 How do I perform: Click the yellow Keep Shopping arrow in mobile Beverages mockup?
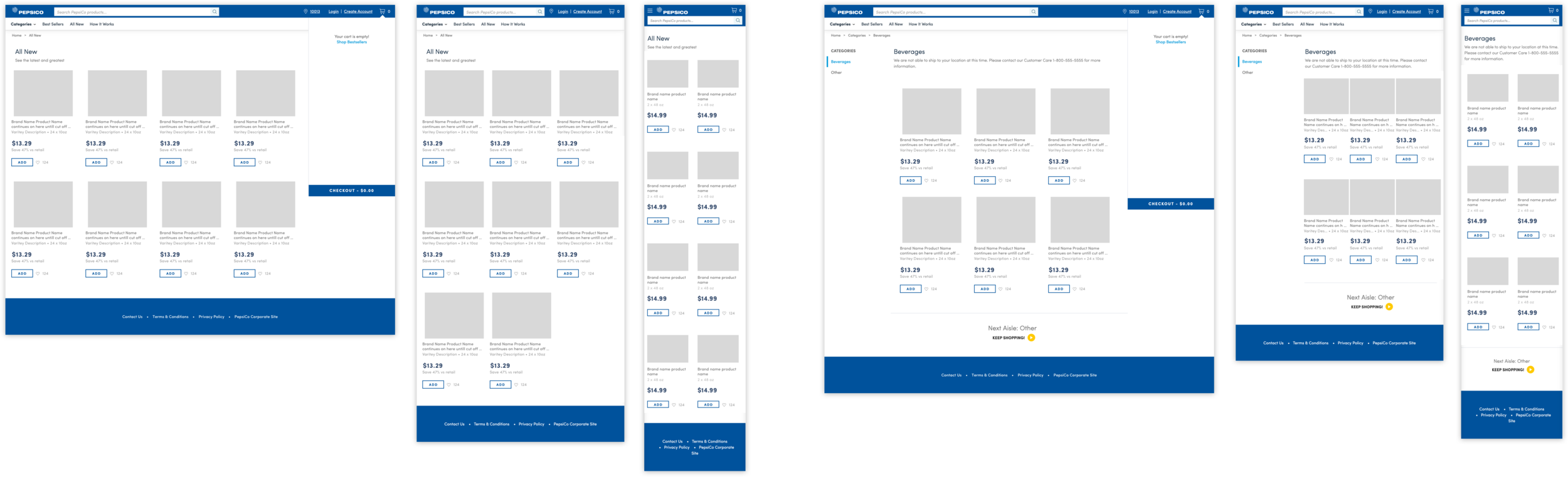pyautogui.click(x=1530, y=370)
